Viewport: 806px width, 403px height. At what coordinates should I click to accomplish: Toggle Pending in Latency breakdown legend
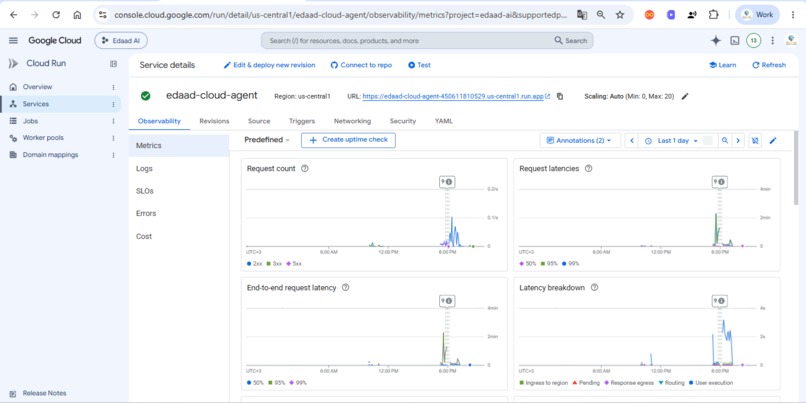click(x=585, y=382)
